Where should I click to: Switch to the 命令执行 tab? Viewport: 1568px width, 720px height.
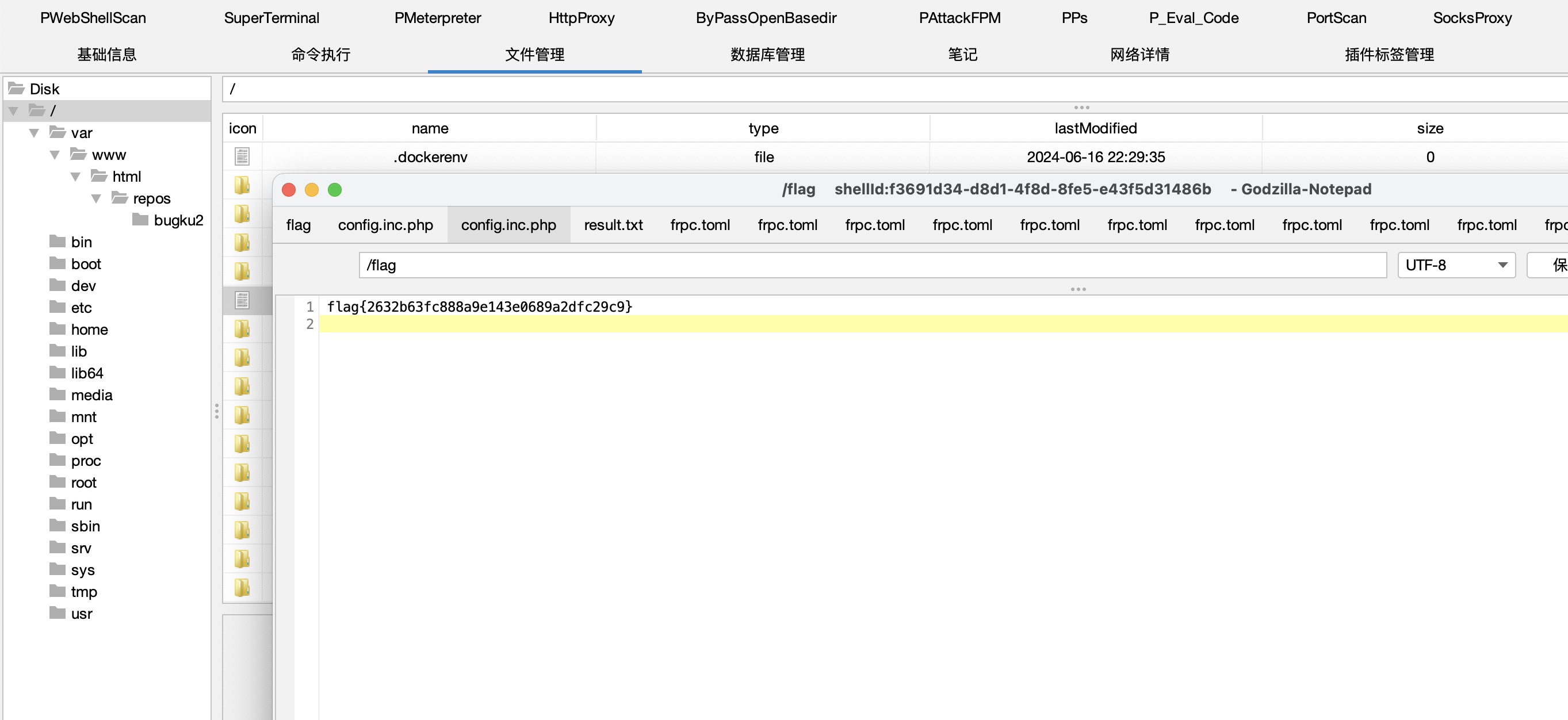321,55
